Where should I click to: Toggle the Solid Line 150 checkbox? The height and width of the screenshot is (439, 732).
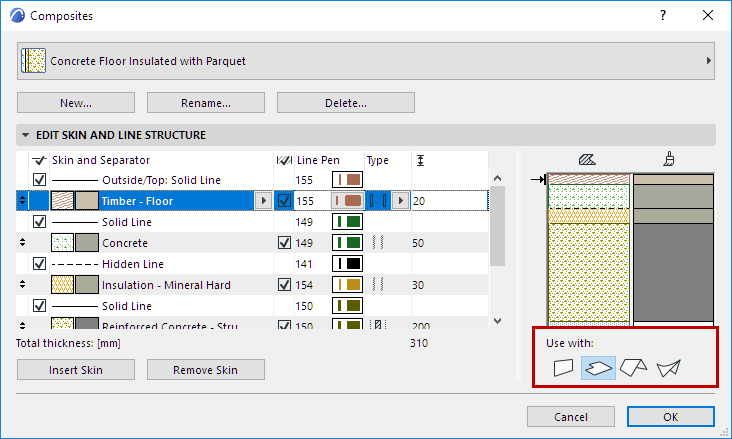(x=40, y=306)
